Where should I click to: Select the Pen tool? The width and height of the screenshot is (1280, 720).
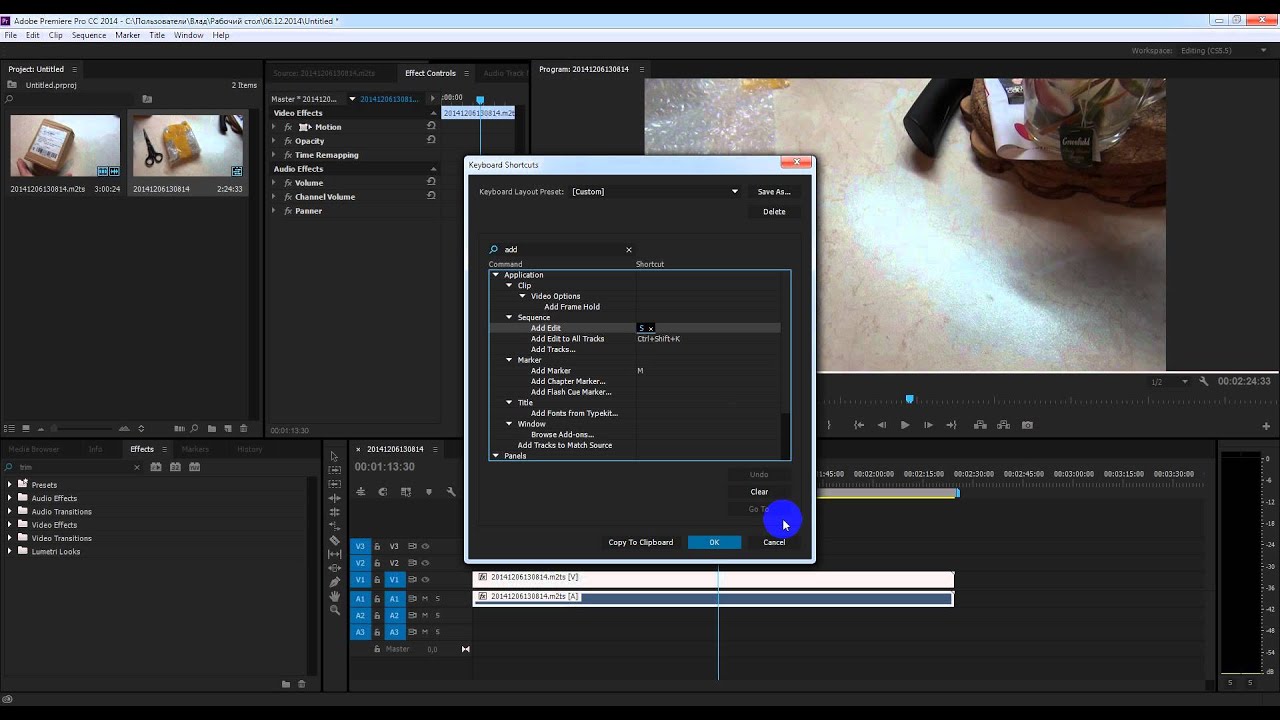(x=334, y=582)
